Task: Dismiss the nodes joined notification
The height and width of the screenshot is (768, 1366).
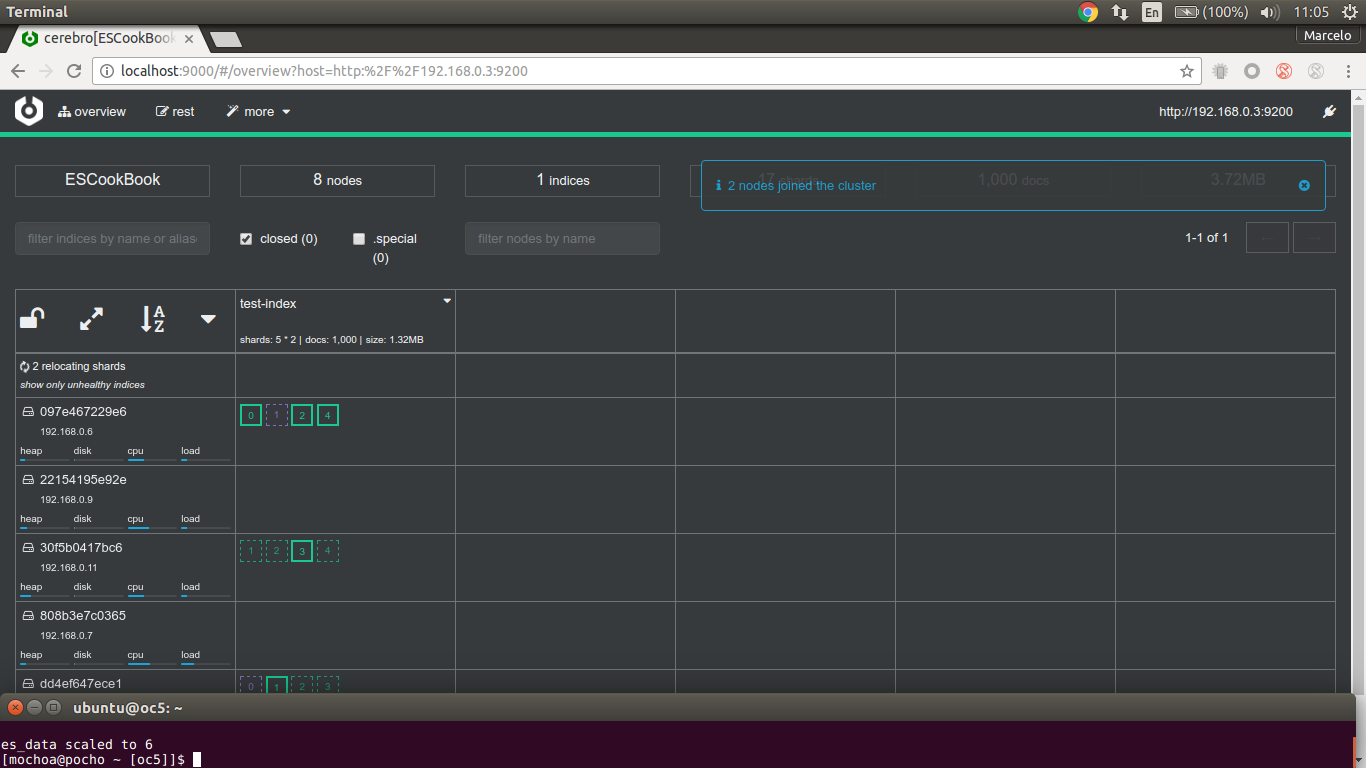Action: point(1304,185)
